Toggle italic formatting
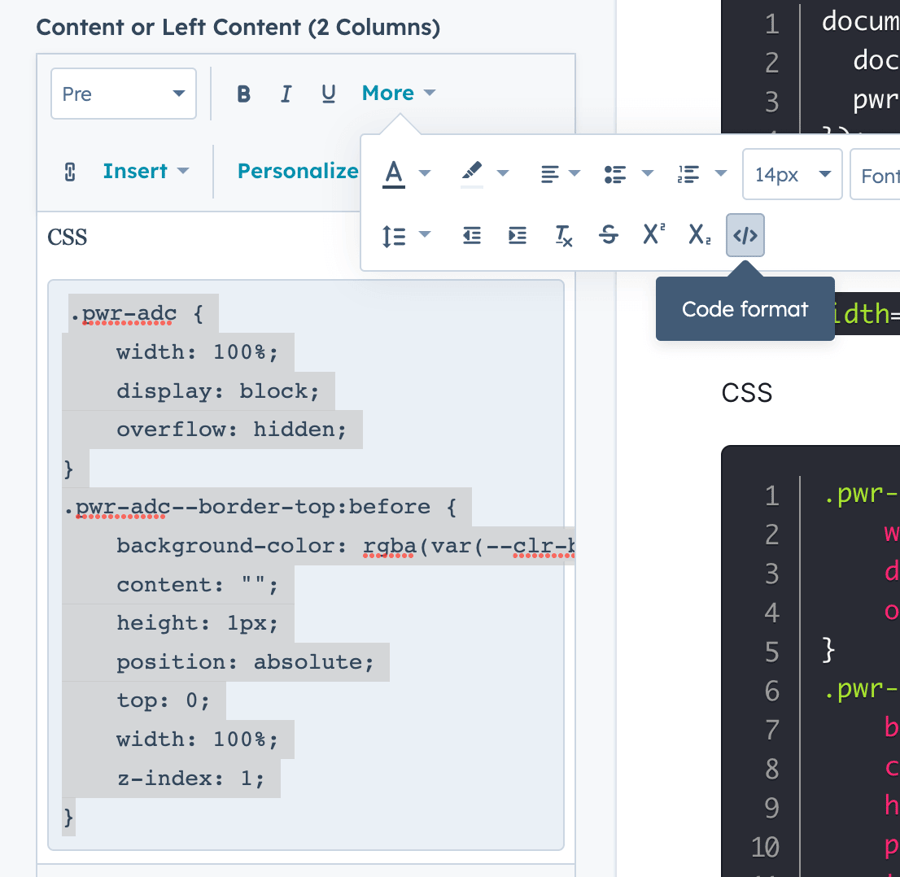 tap(286, 93)
